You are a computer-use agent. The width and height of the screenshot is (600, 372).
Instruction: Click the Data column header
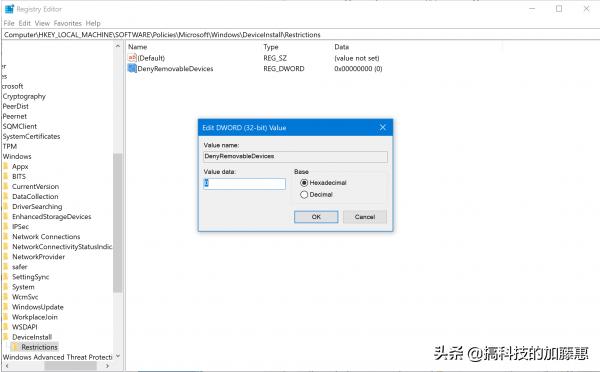(x=342, y=47)
